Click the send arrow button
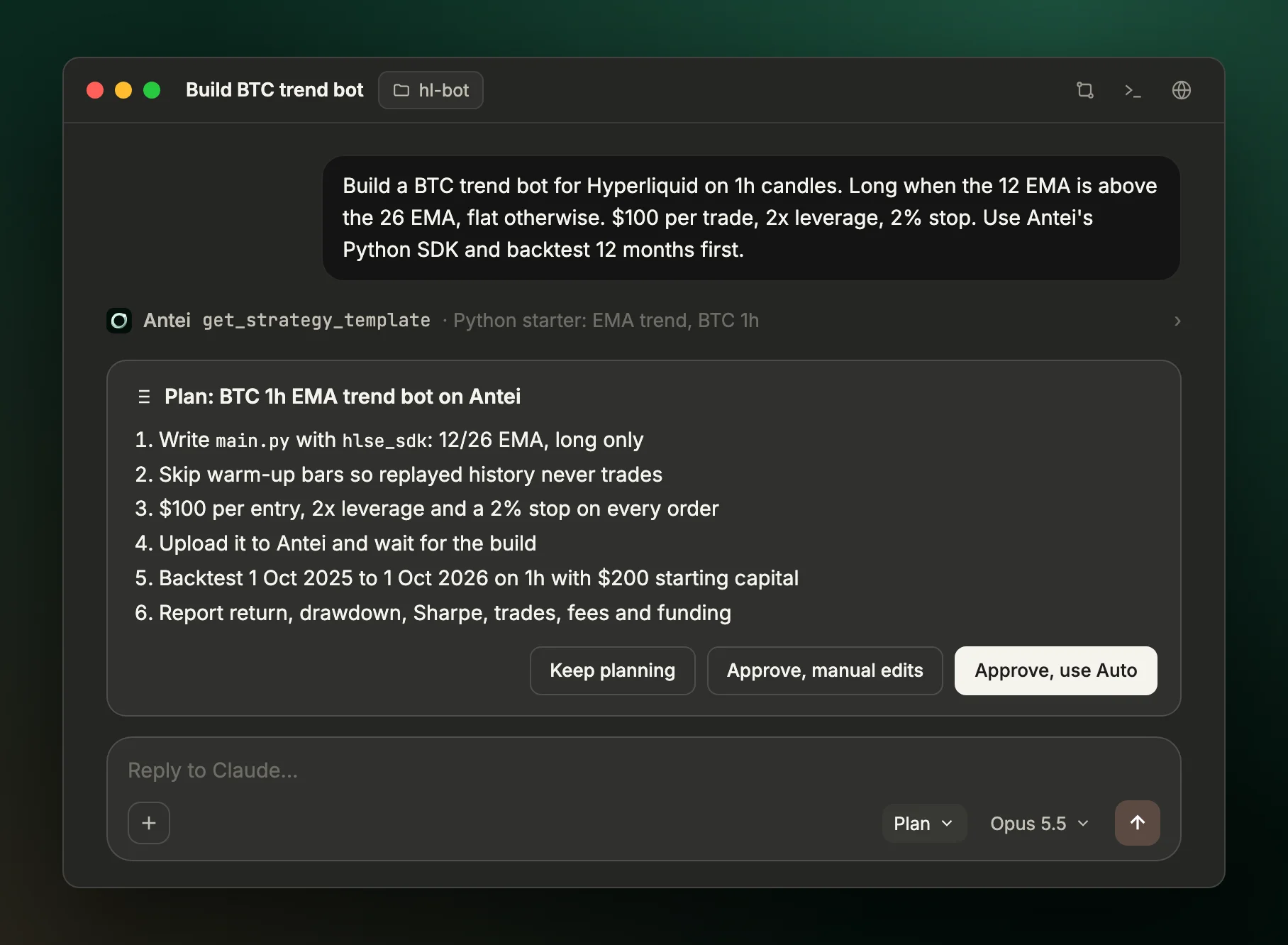 coord(1137,823)
